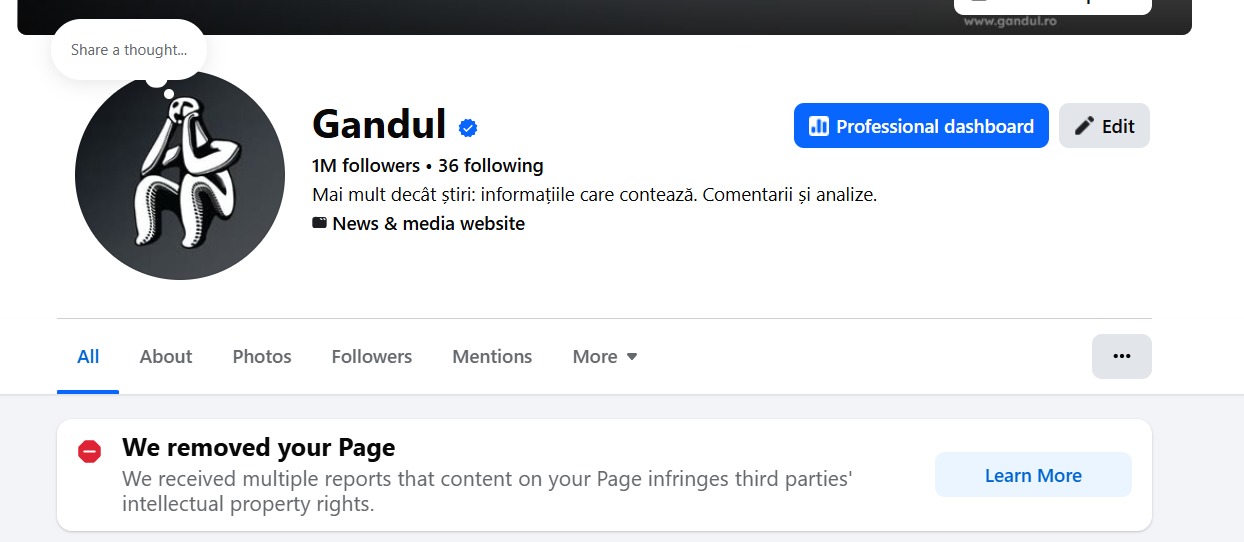The image size is (1244, 542).
Task: Open the 36 following list
Action: pyautogui.click(x=491, y=165)
